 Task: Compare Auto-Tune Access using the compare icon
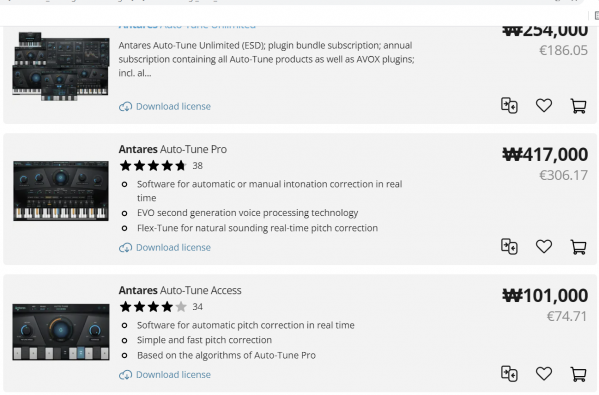(x=509, y=374)
